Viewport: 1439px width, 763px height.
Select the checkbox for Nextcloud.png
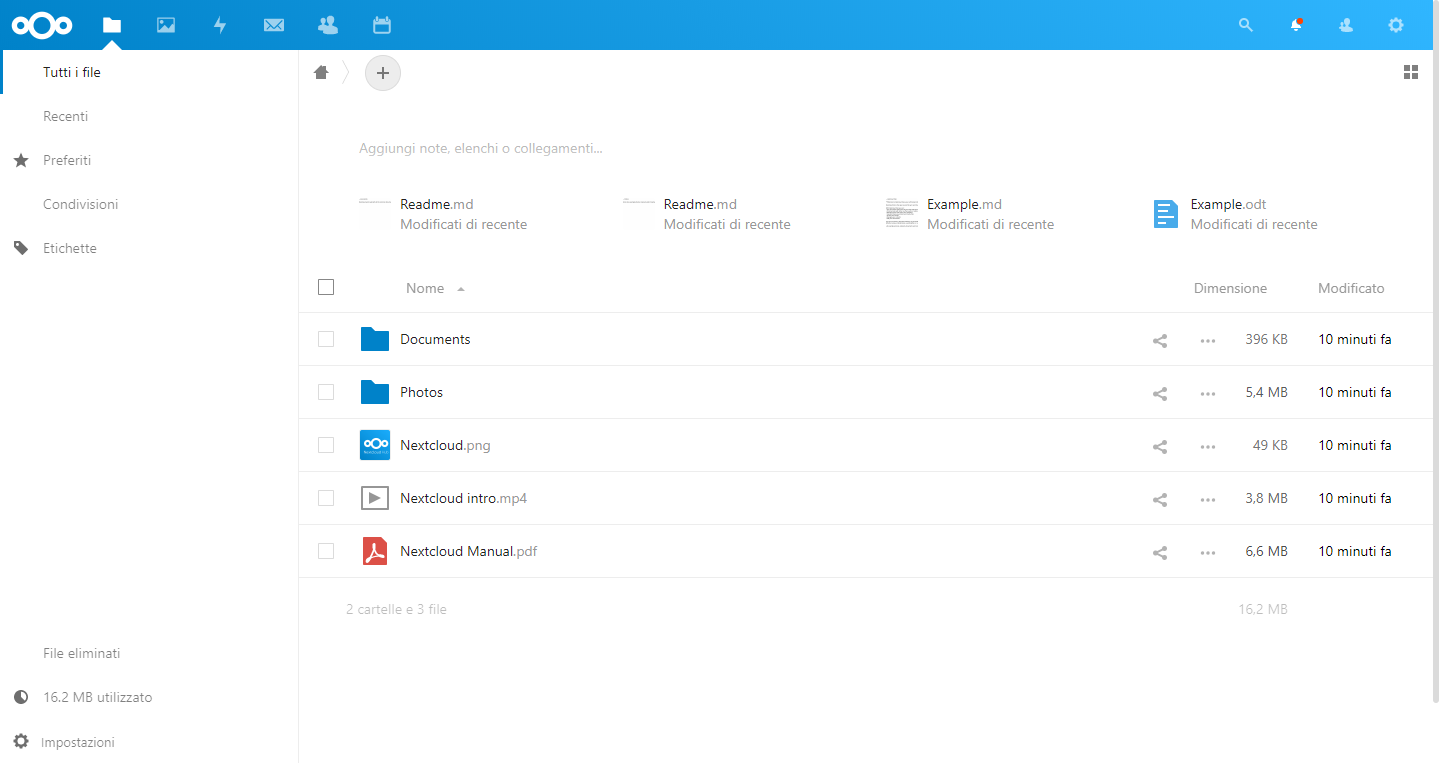coord(325,445)
